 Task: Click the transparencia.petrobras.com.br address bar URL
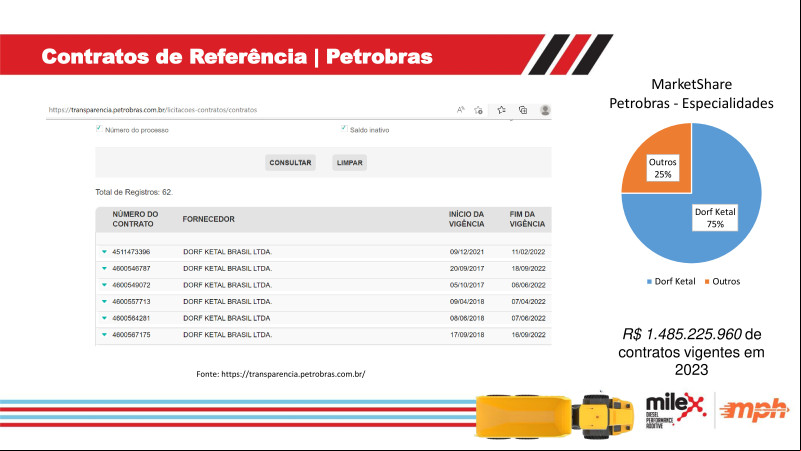pyautogui.click(x=153, y=110)
